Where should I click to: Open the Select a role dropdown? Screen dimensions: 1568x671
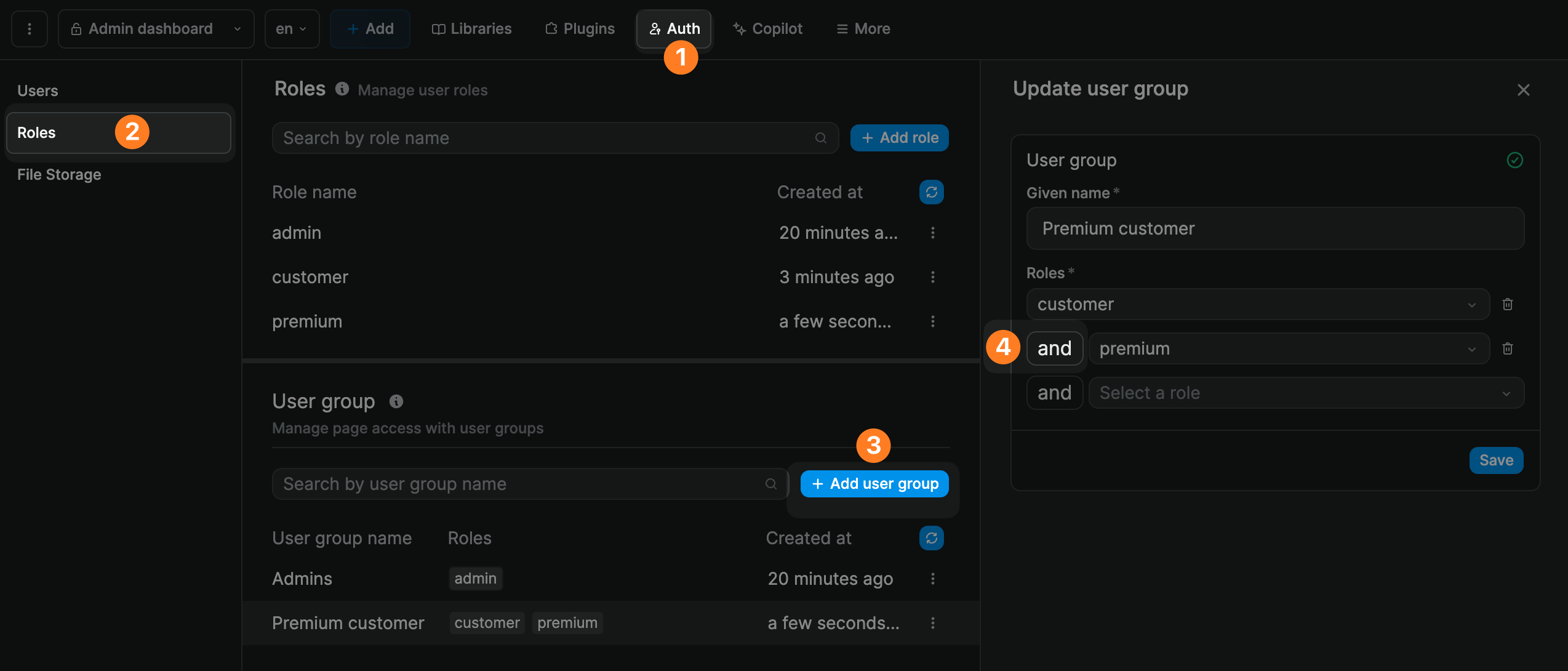[1306, 392]
